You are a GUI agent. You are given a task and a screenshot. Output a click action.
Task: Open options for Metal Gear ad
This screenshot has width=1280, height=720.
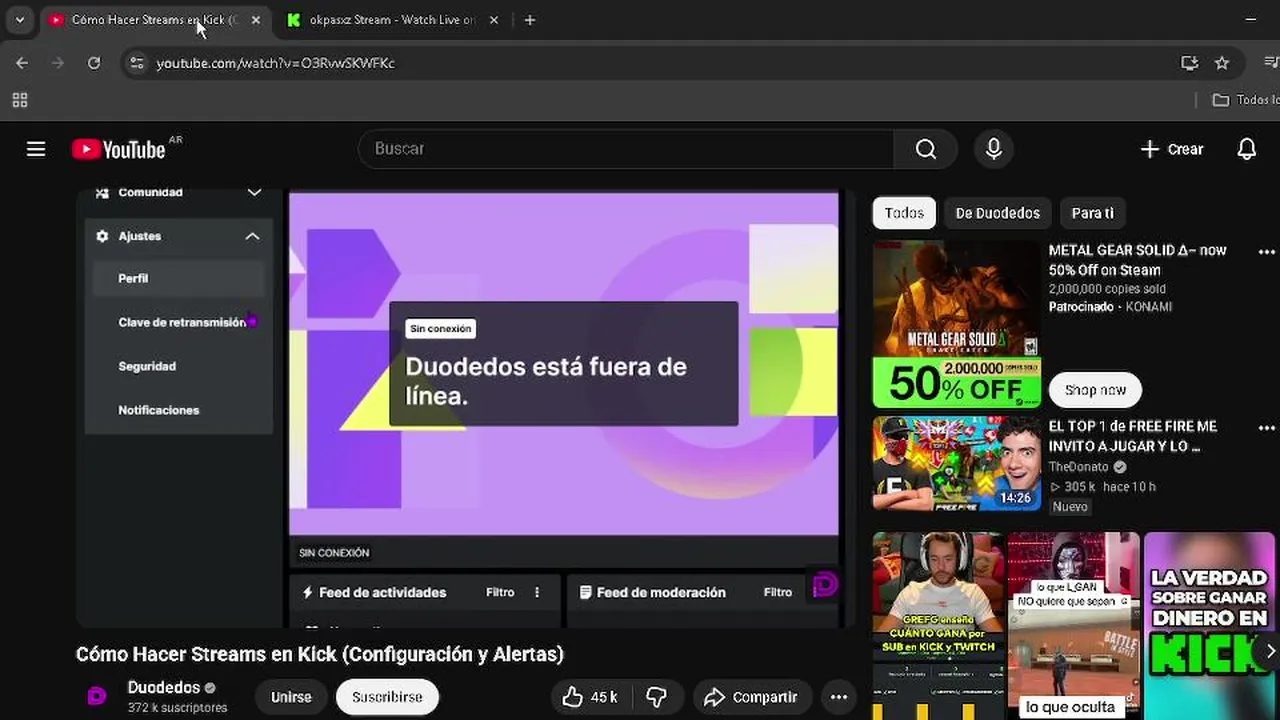(x=1266, y=252)
